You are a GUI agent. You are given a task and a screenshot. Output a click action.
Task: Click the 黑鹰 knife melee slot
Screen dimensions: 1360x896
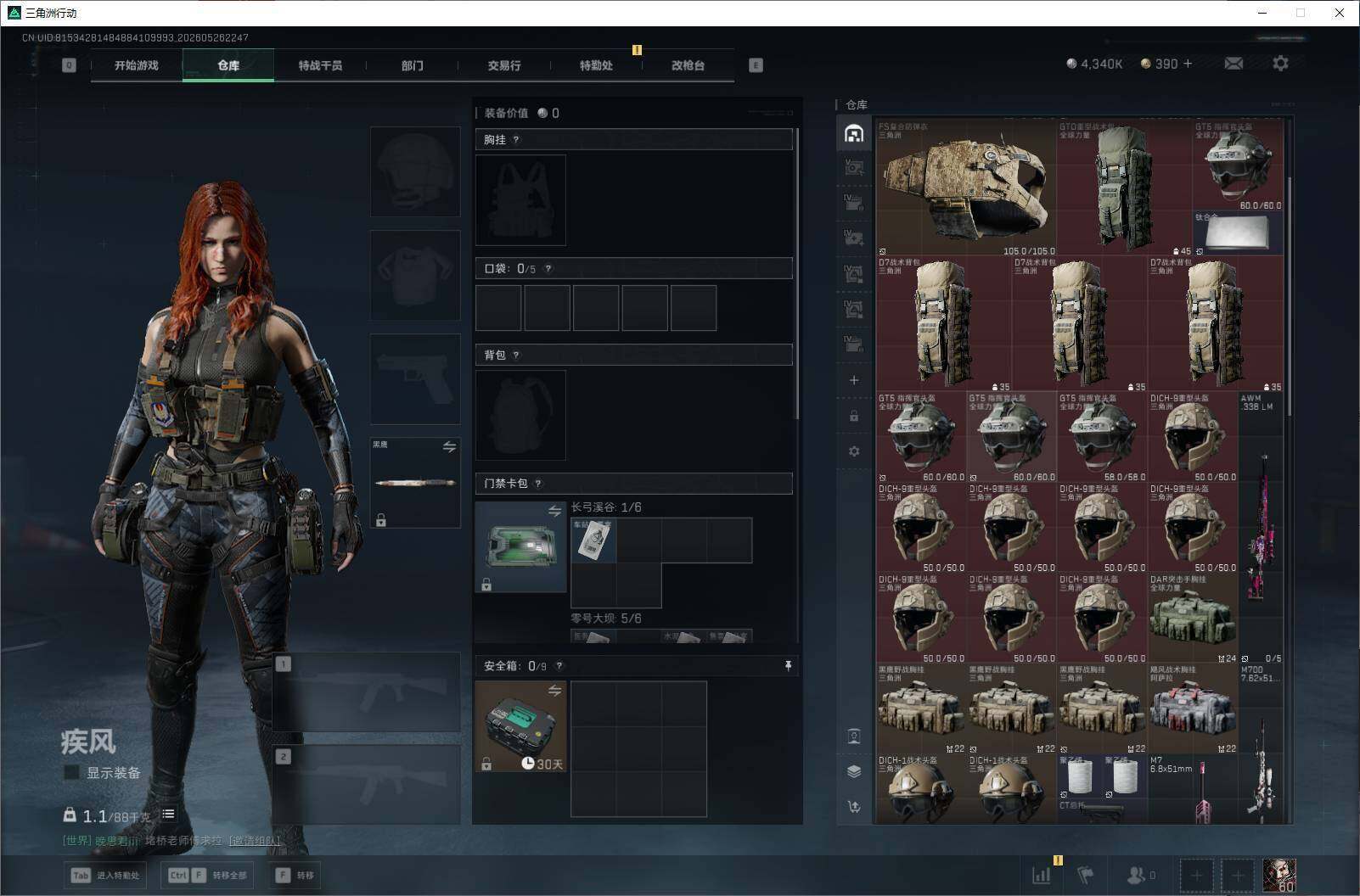click(415, 482)
